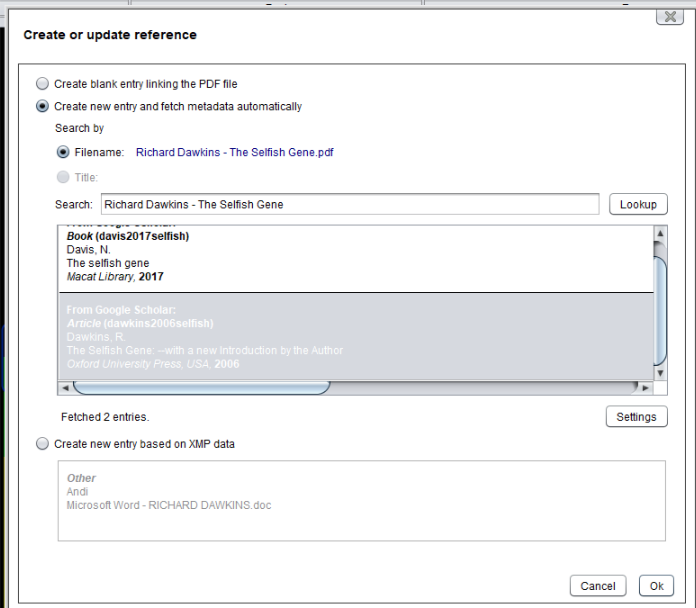Click 'Macat Library, 2017' publisher line
The height and width of the screenshot is (608, 696).
[115, 276]
